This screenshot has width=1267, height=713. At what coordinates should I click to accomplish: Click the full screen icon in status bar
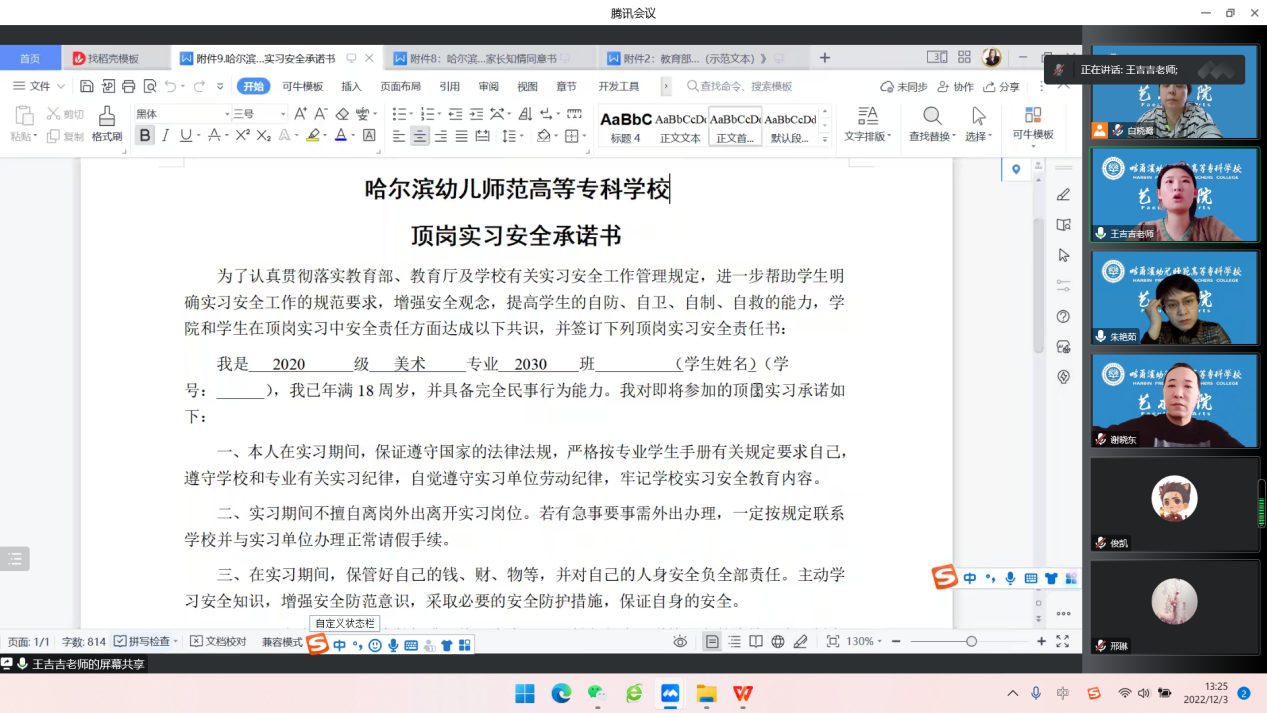pos(1062,642)
